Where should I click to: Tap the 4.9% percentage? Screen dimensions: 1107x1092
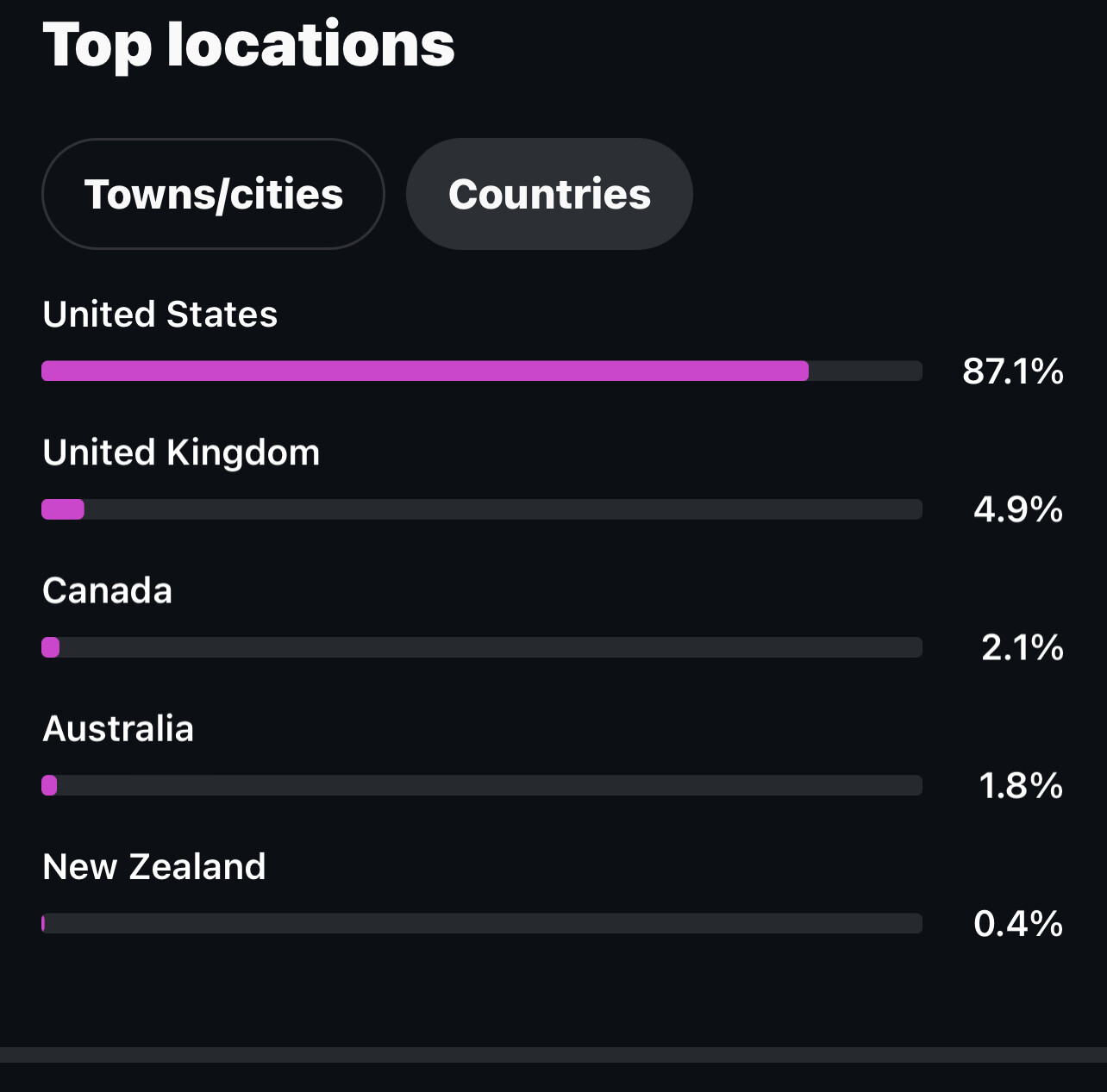click(1018, 509)
